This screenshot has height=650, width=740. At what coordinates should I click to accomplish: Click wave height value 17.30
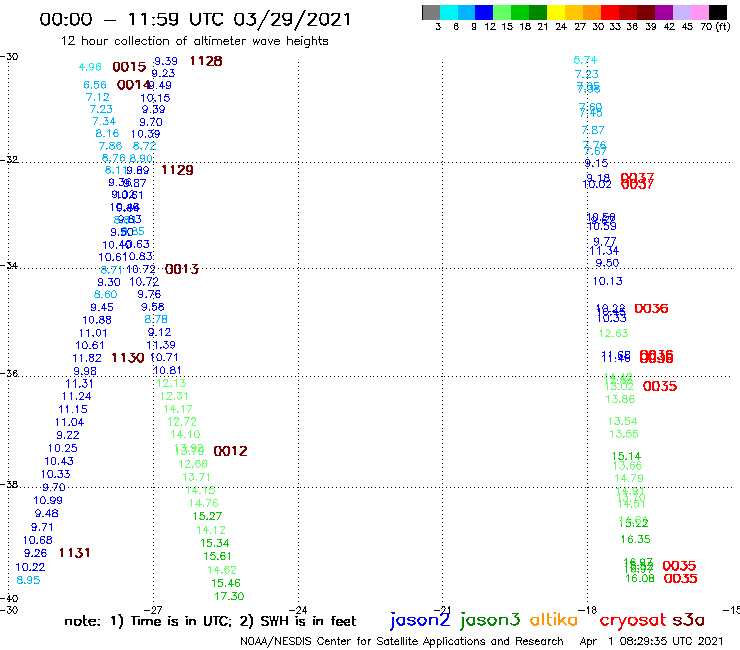229,596
